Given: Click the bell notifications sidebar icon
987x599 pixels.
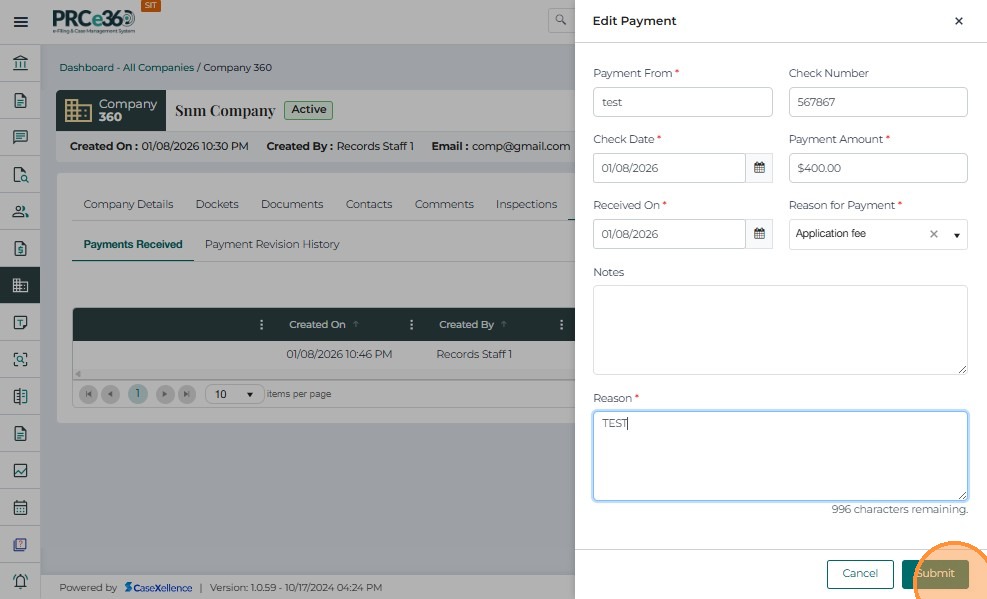Looking at the screenshot, I should click(20, 581).
